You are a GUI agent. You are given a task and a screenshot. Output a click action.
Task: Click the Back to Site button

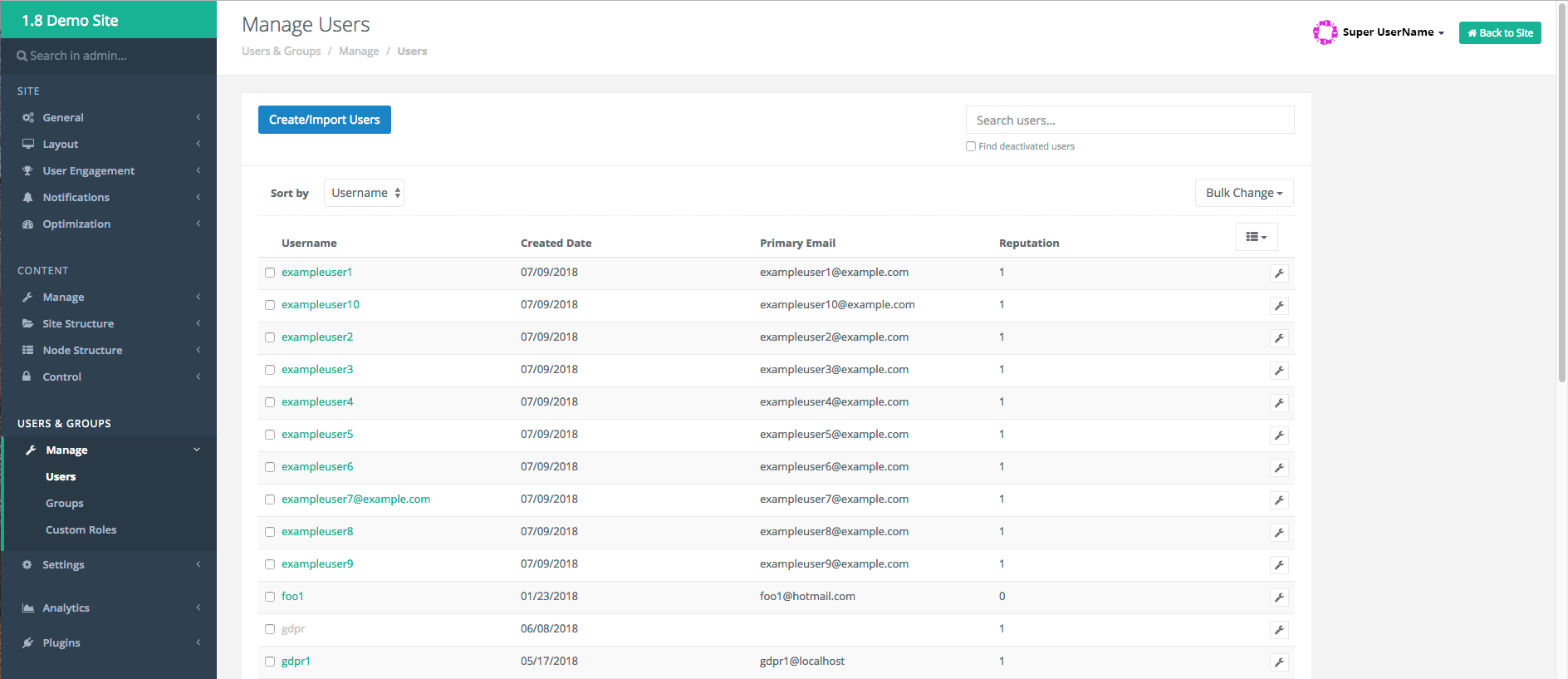pos(1500,32)
